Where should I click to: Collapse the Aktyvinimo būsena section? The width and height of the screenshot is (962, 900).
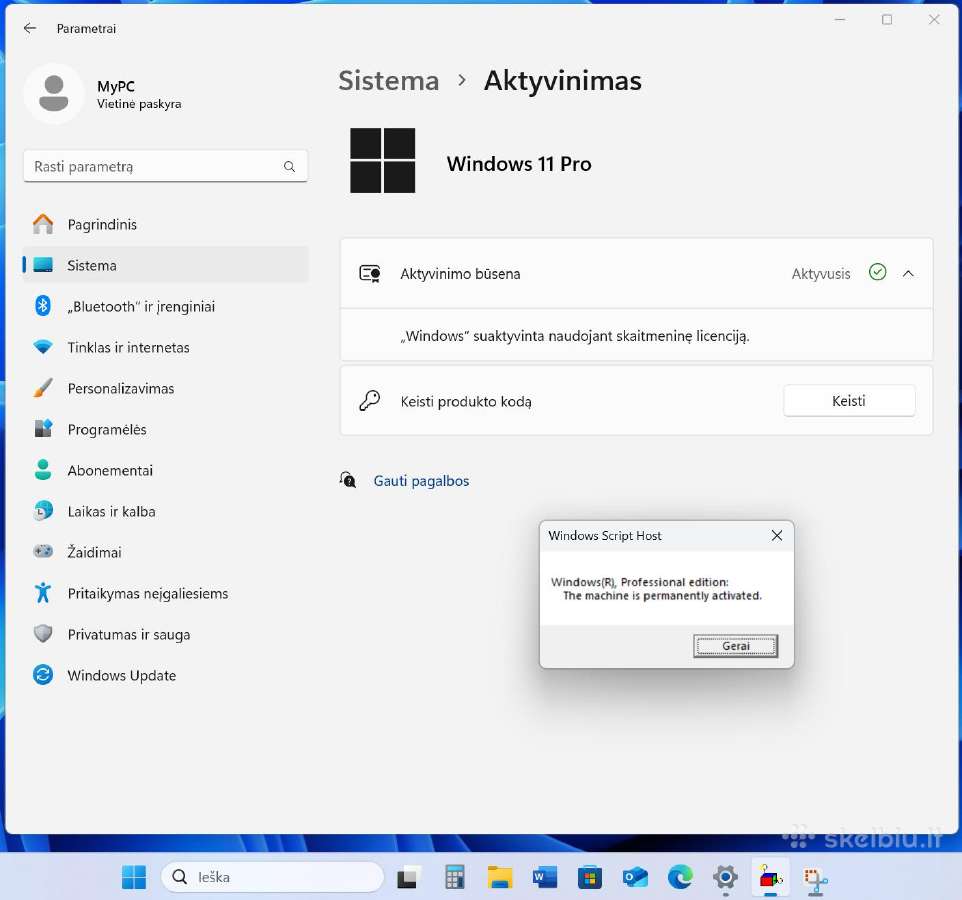click(x=909, y=274)
